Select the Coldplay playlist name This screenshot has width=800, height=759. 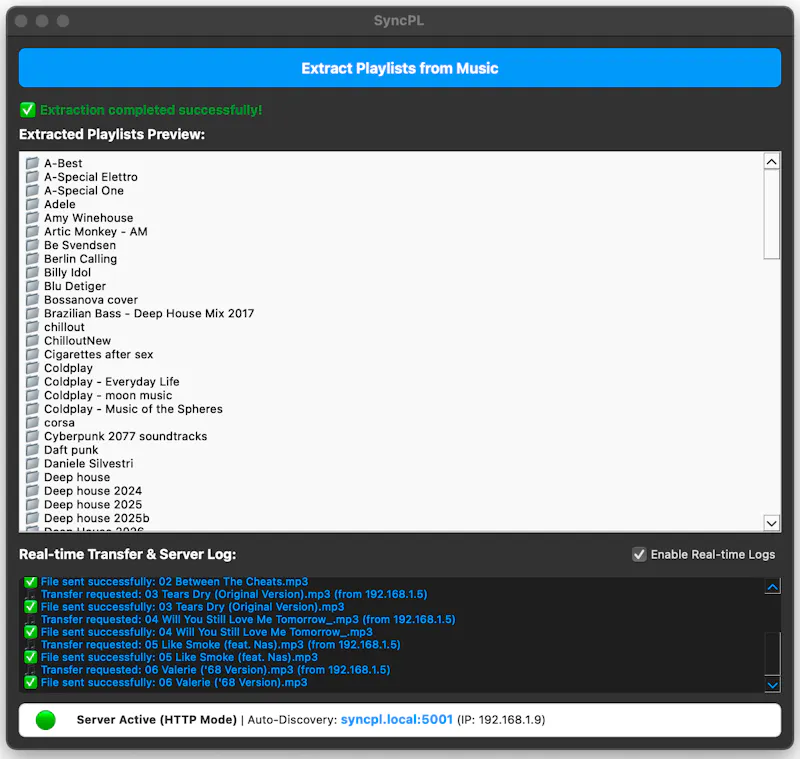pos(68,368)
